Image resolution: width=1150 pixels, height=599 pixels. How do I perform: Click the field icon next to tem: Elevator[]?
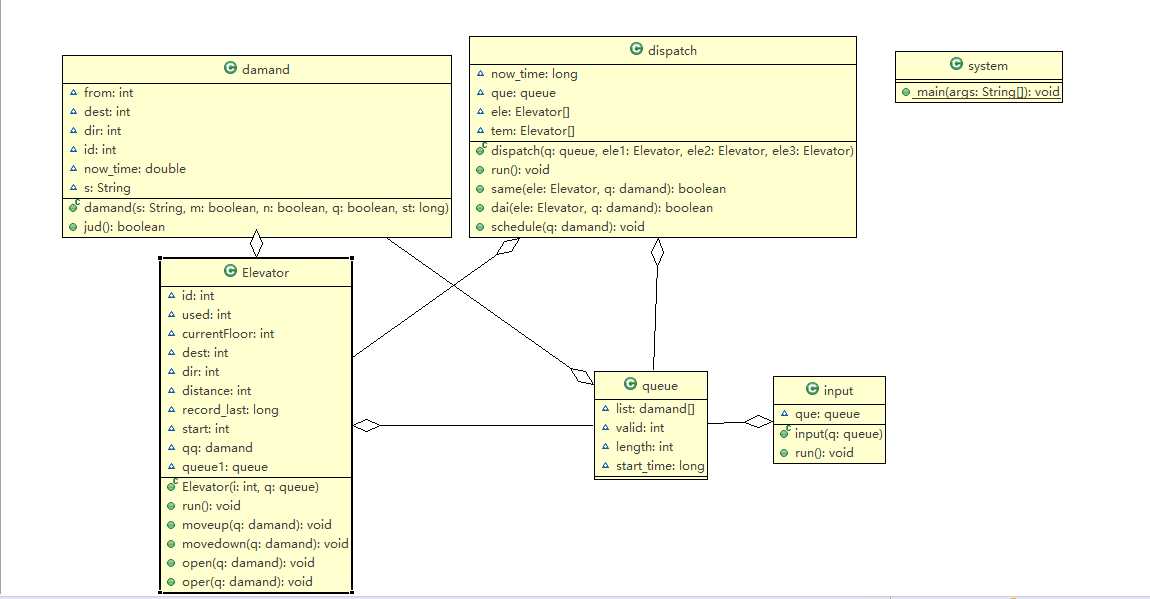click(x=480, y=131)
